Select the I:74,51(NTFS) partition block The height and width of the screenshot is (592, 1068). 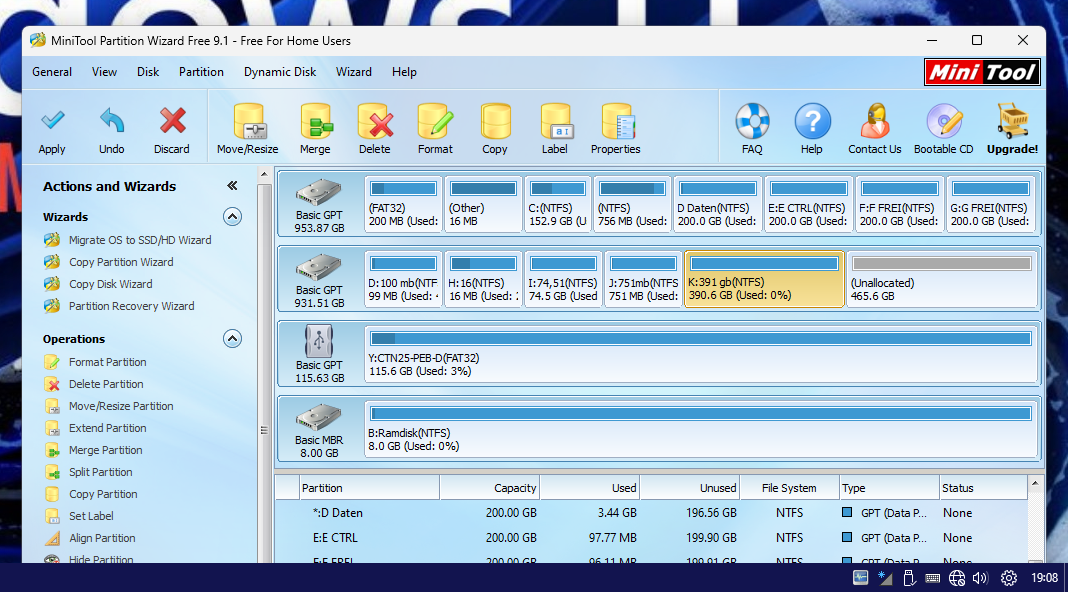click(563, 279)
